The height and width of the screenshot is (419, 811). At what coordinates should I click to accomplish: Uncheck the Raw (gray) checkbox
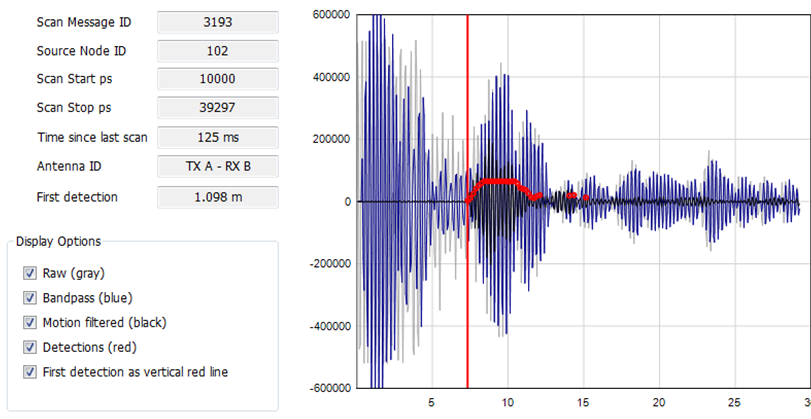click(x=29, y=273)
